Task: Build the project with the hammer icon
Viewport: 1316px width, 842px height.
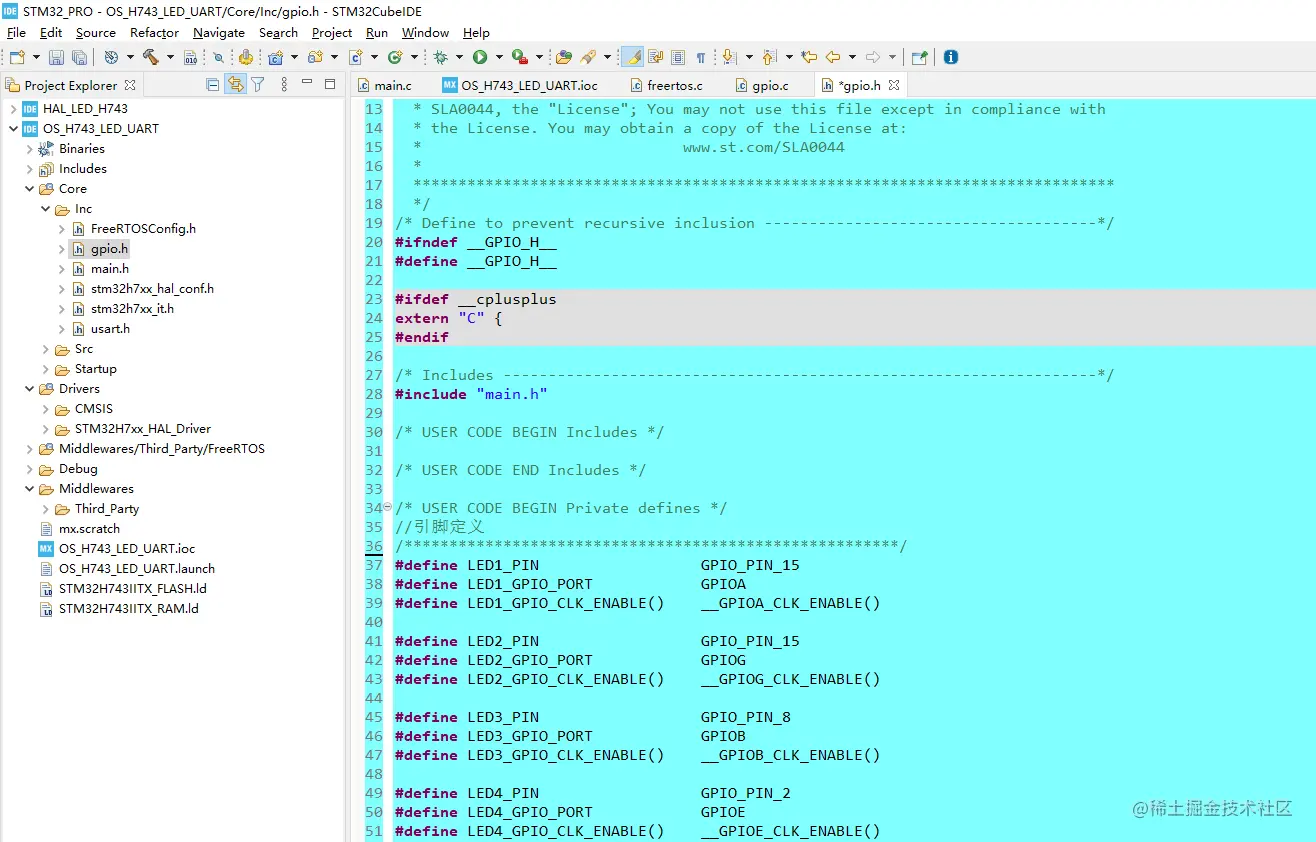Action: (151, 58)
